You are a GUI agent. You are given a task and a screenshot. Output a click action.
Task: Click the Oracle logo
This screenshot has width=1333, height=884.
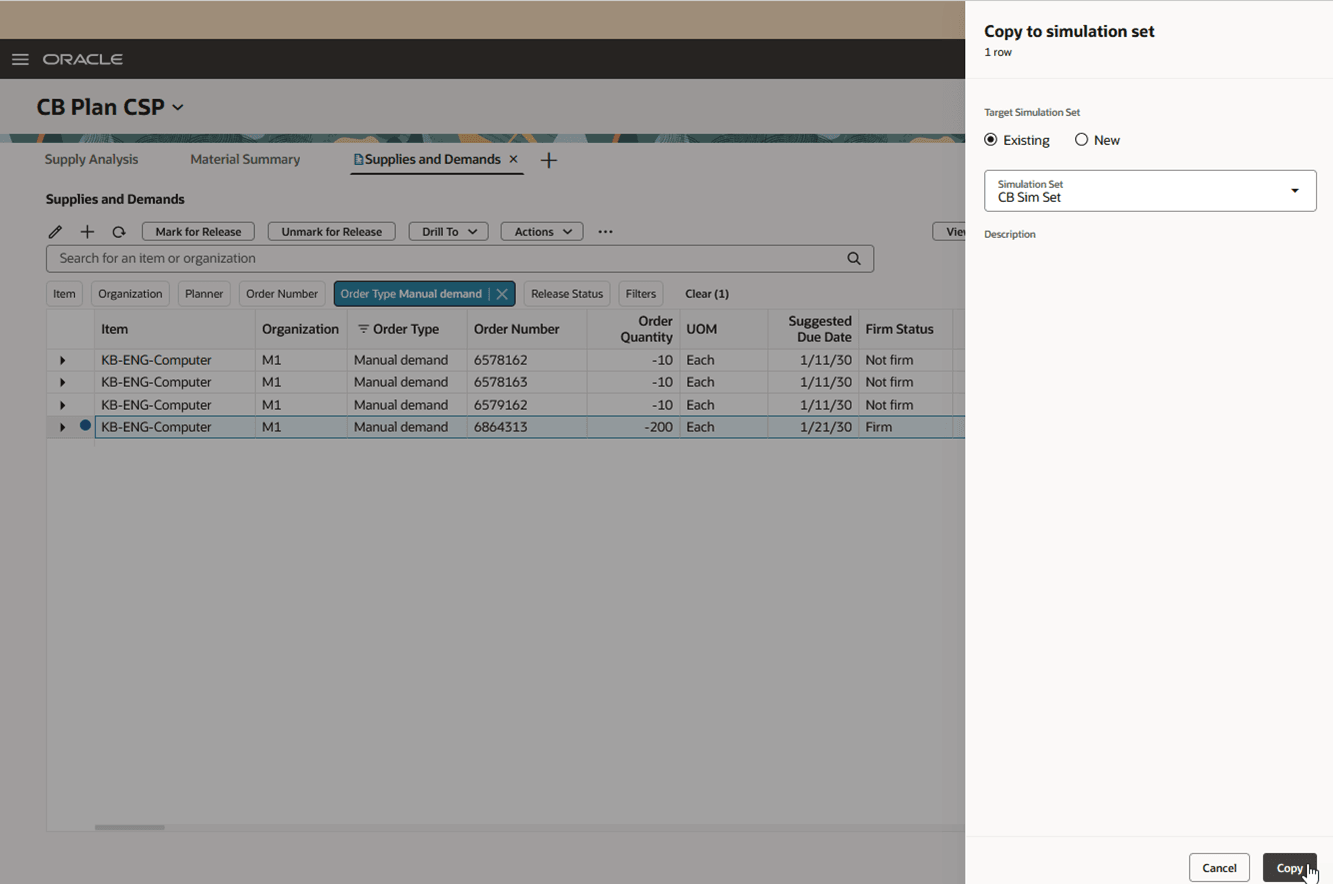pos(83,59)
